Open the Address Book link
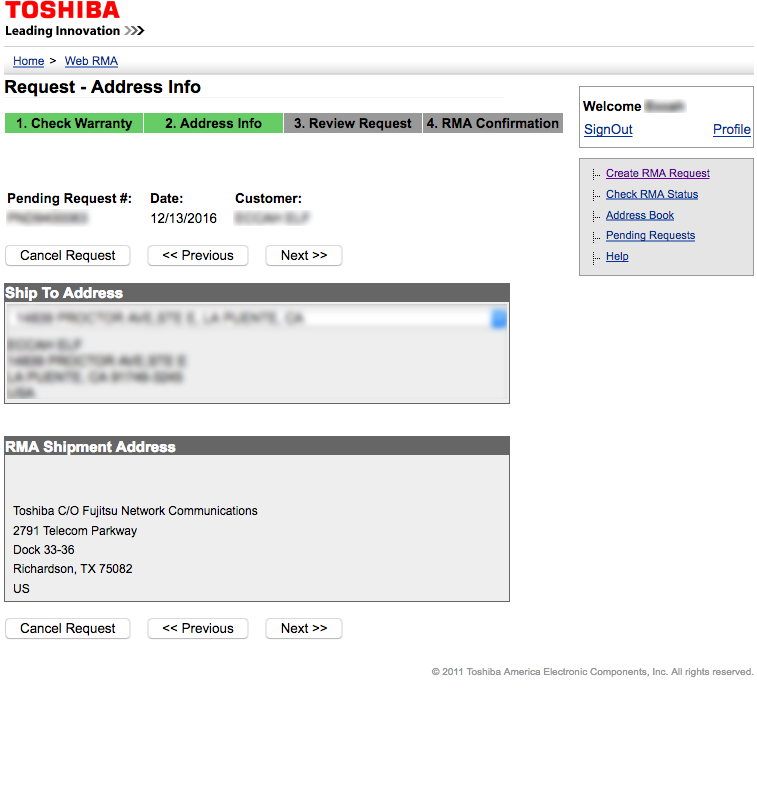The width and height of the screenshot is (757, 795). [640, 215]
